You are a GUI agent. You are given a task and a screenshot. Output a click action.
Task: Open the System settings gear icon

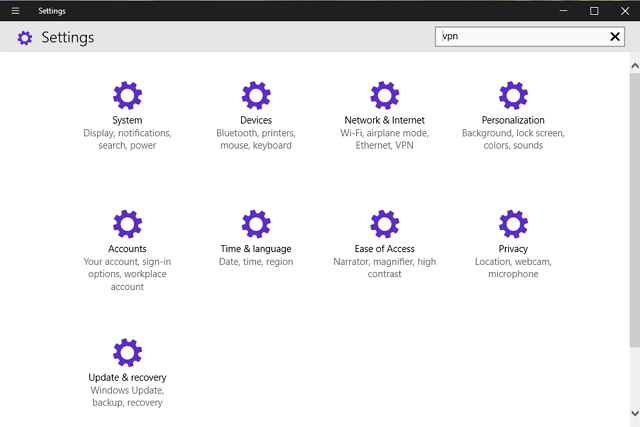tap(127, 96)
